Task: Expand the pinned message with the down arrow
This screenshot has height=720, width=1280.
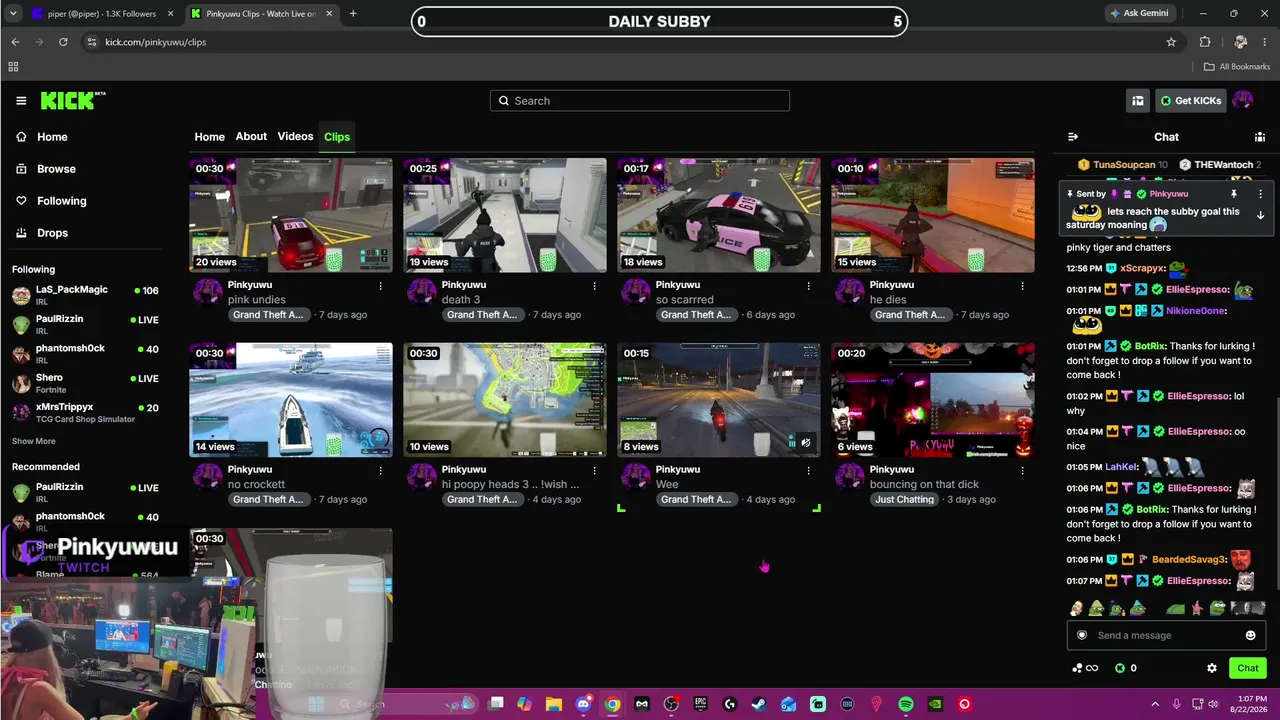Action: point(1260,215)
